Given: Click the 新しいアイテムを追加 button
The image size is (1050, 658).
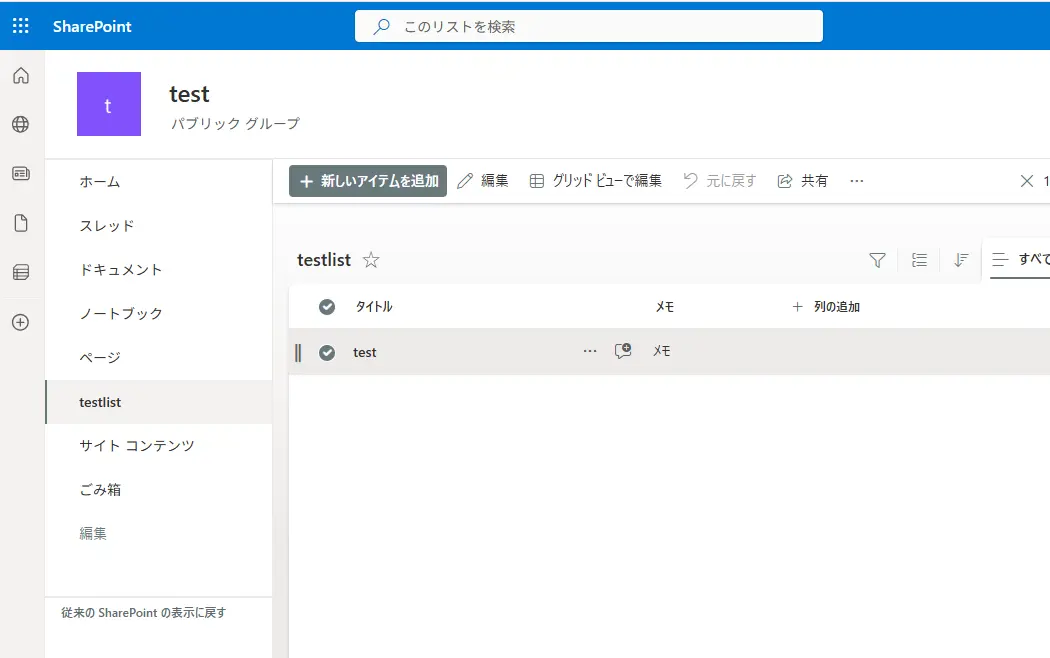Looking at the screenshot, I should [368, 180].
